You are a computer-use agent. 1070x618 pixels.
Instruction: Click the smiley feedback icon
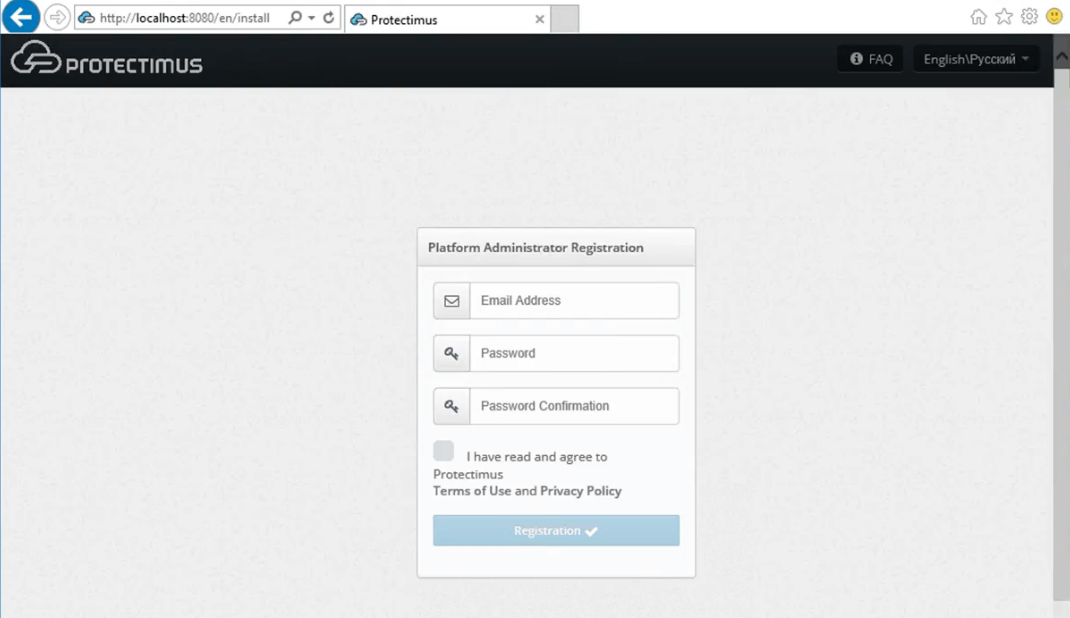pos(1054,16)
